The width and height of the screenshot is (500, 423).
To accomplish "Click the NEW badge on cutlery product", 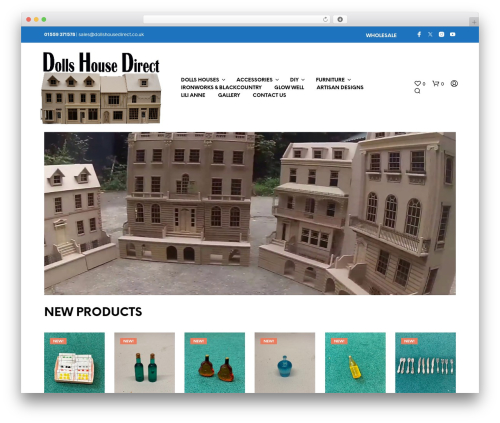I will point(409,341).
